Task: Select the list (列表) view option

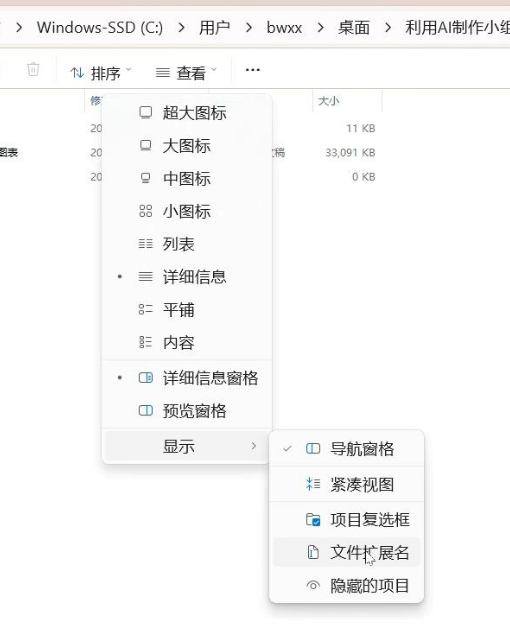Action: click(187, 244)
